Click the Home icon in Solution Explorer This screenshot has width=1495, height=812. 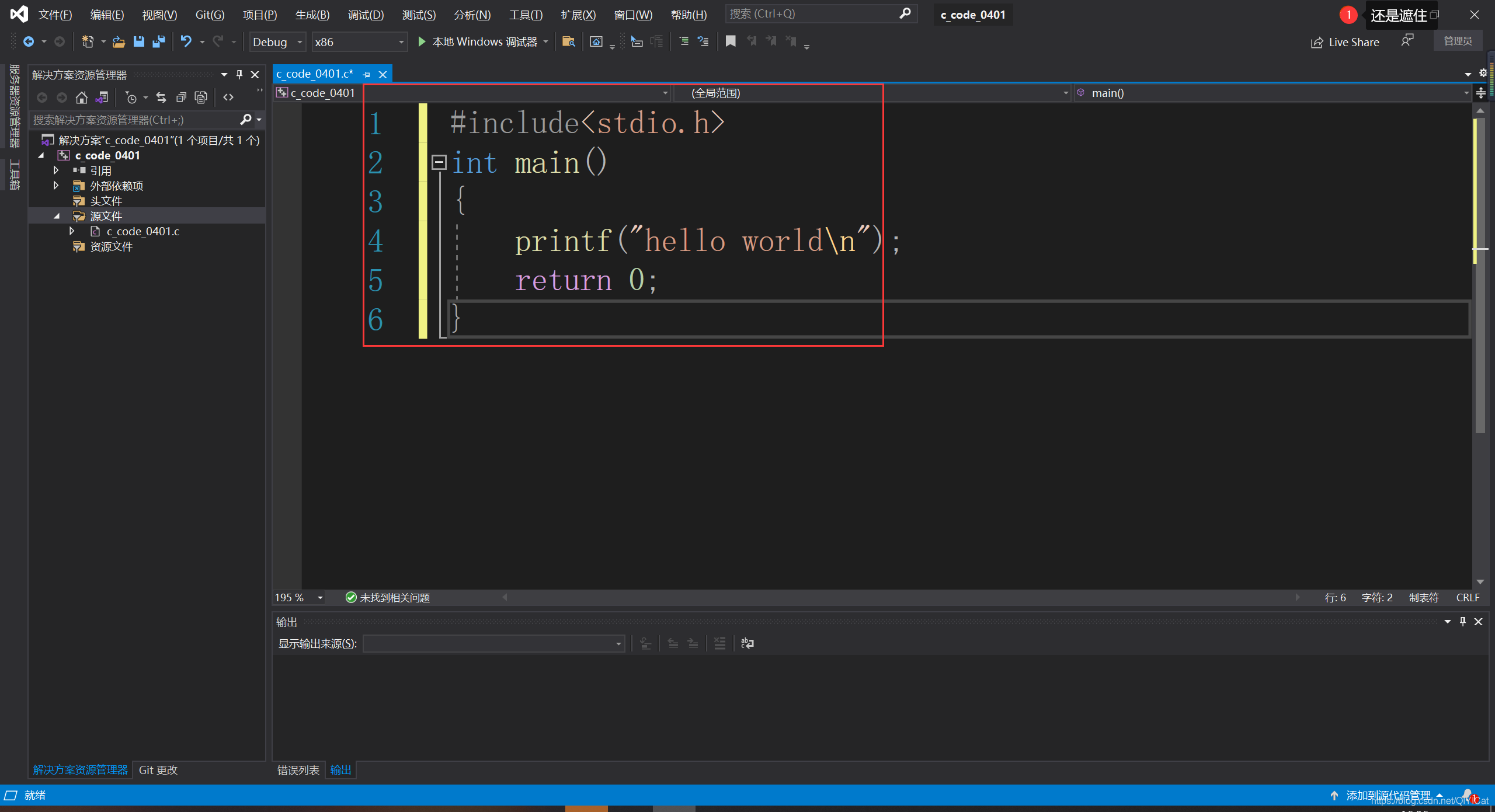(82, 97)
